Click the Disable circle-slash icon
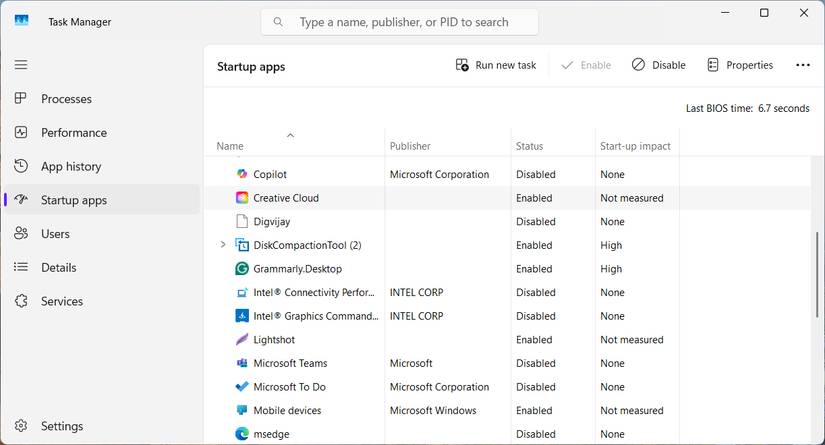This screenshot has width=825, height=445. coord(638,65)
